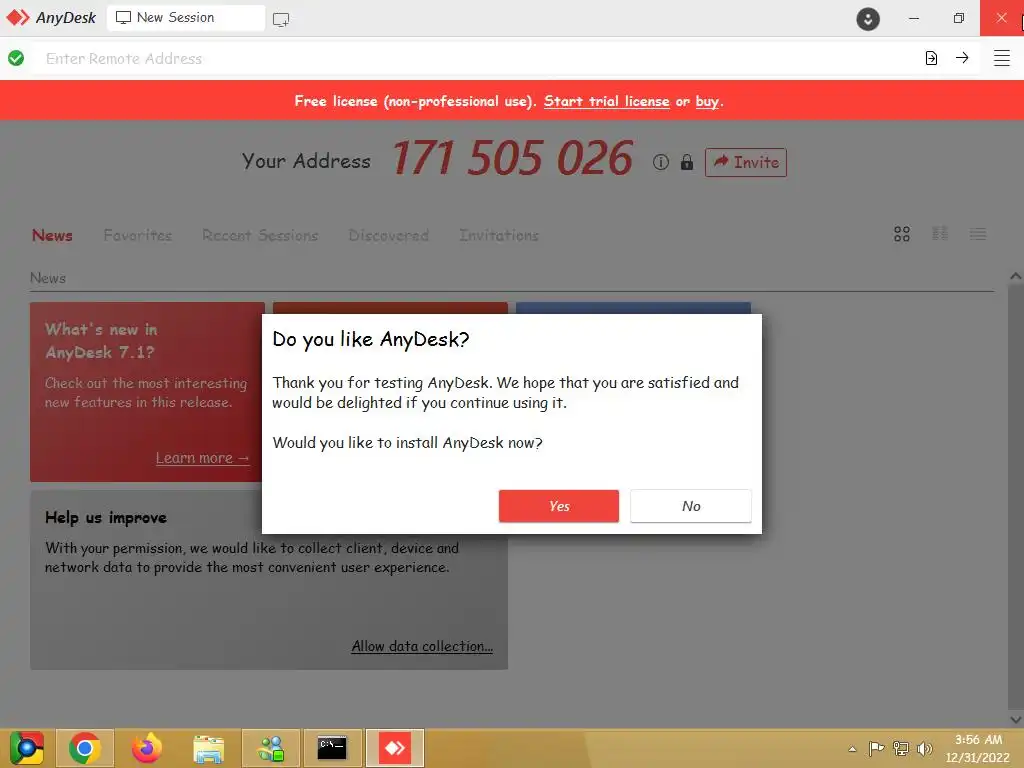Follow the buy link in the red banner
Image resolution: width=1024 pixels, height=768 pixels.
point(707,101)
